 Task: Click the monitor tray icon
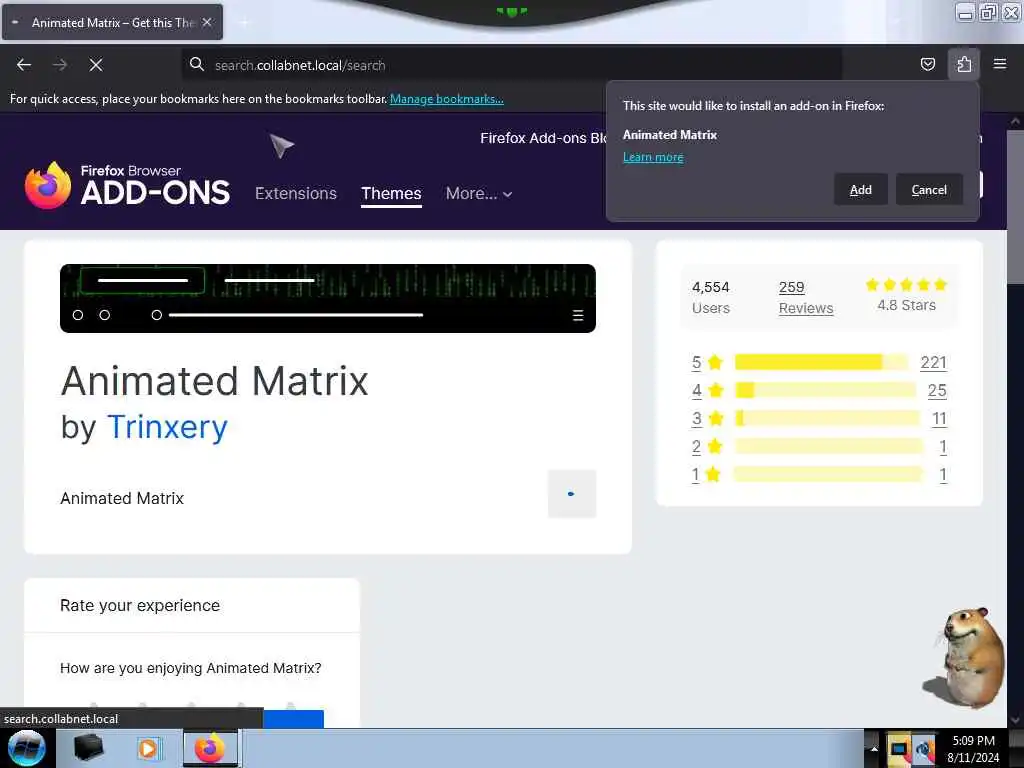[899, 749]
